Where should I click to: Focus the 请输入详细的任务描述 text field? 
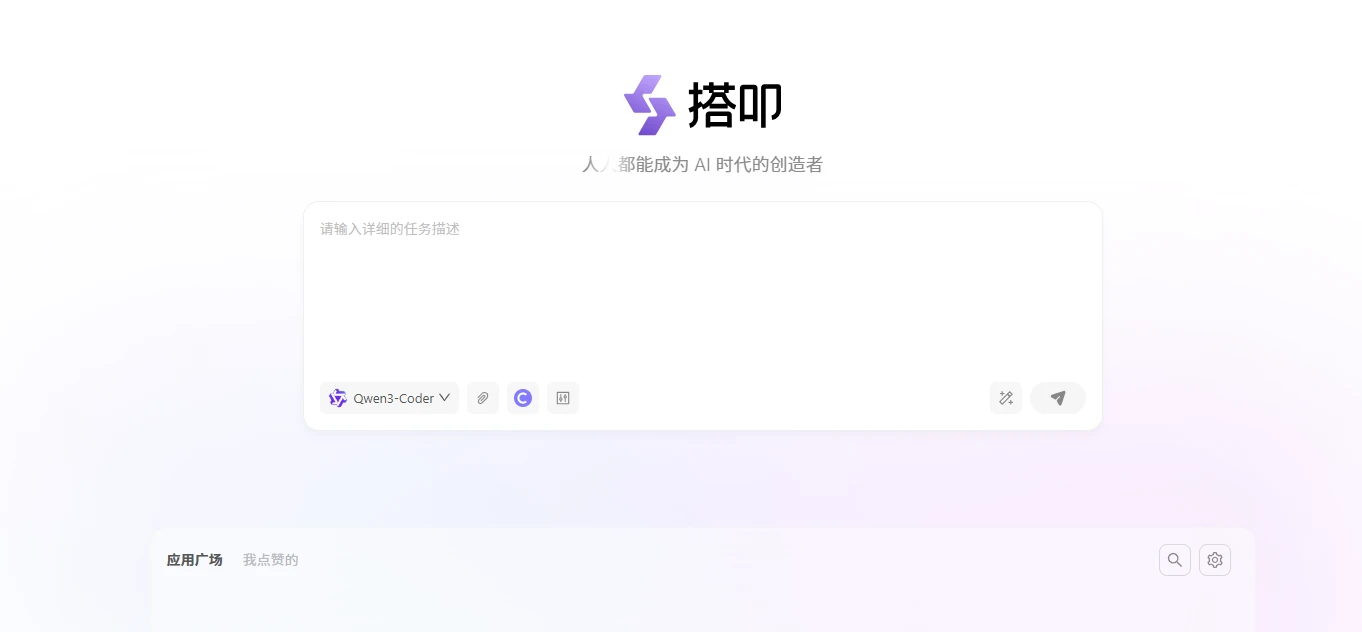[x=700, y=290]
